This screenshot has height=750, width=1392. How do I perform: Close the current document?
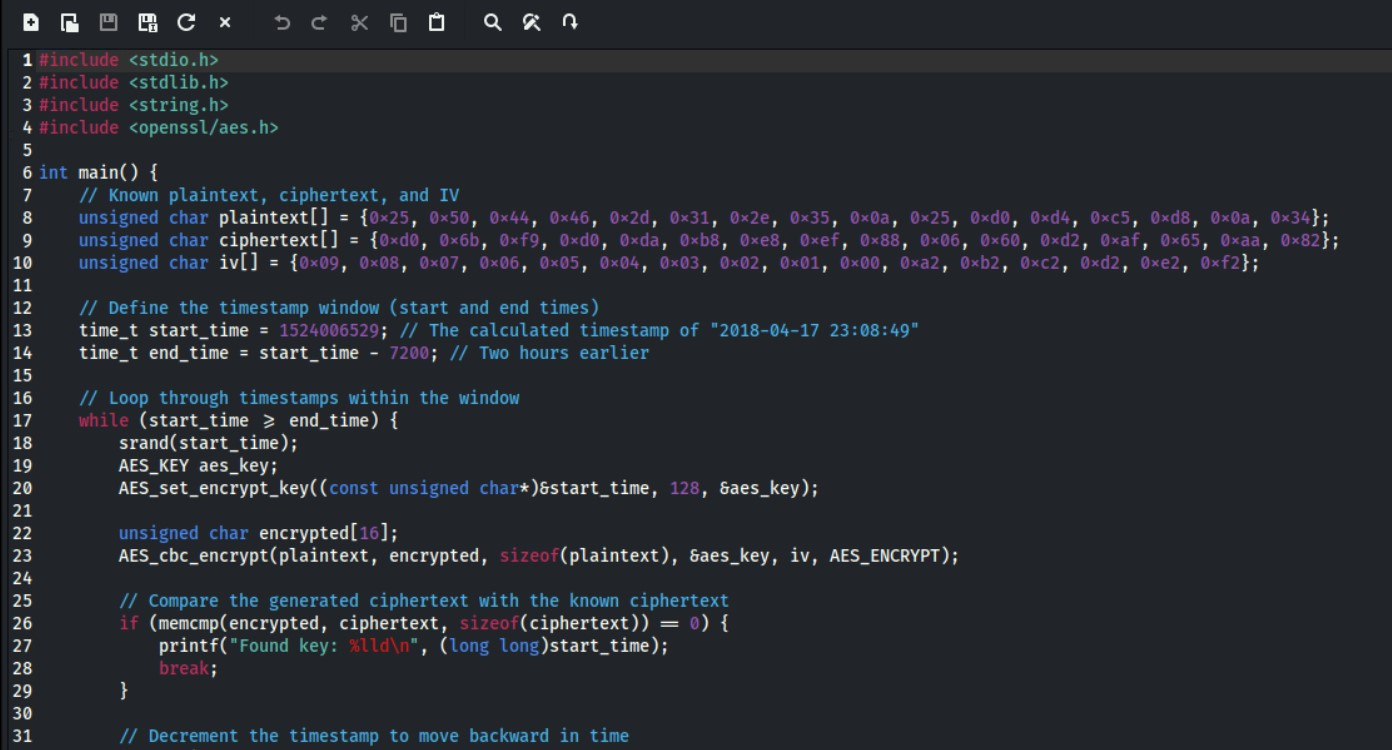(x=222, y=22)
